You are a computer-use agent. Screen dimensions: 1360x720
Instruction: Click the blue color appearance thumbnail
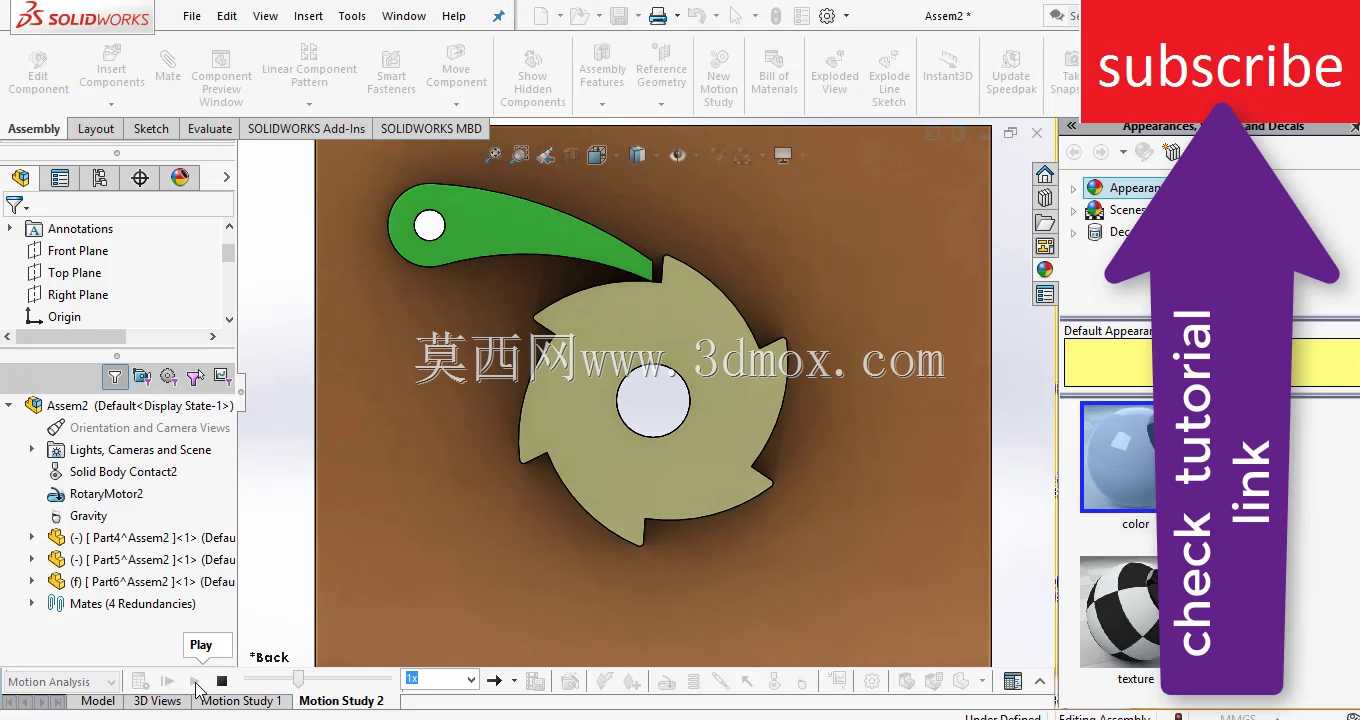(1118, 458)
